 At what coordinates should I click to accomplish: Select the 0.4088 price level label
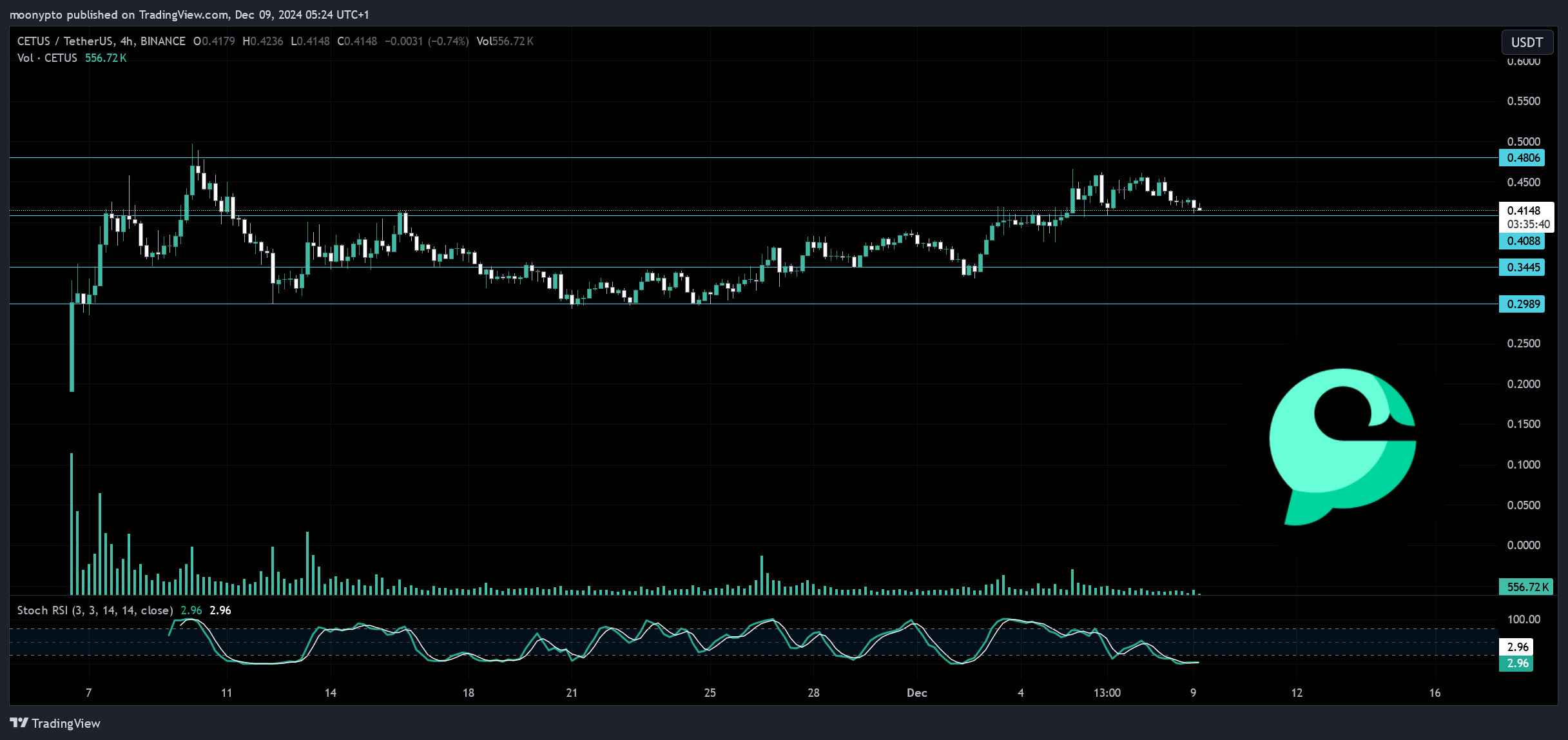click(1522, 241)
